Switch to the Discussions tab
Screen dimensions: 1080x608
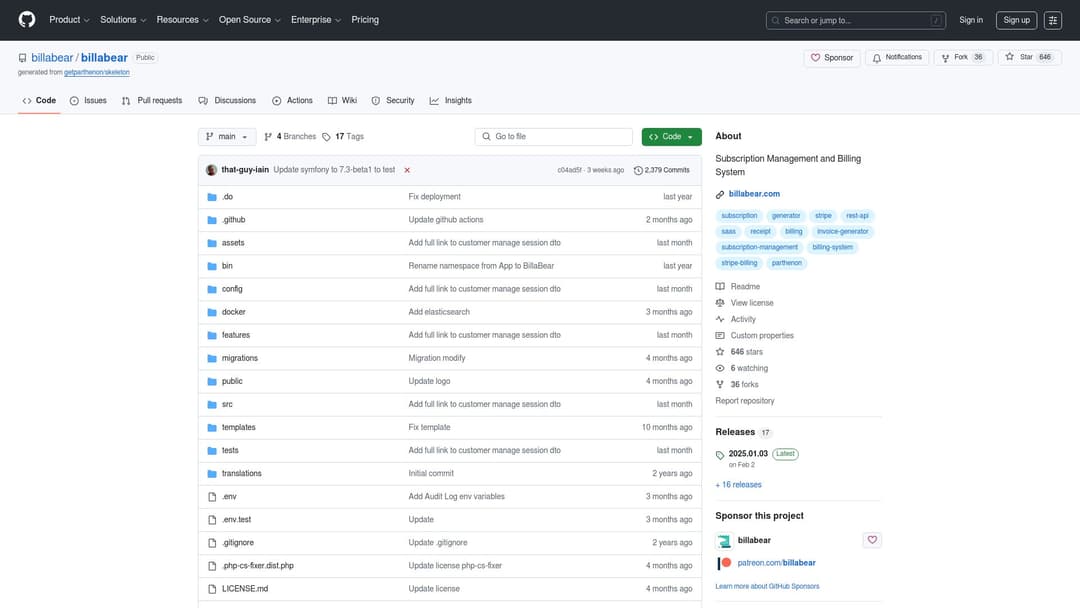click(227, 101)
